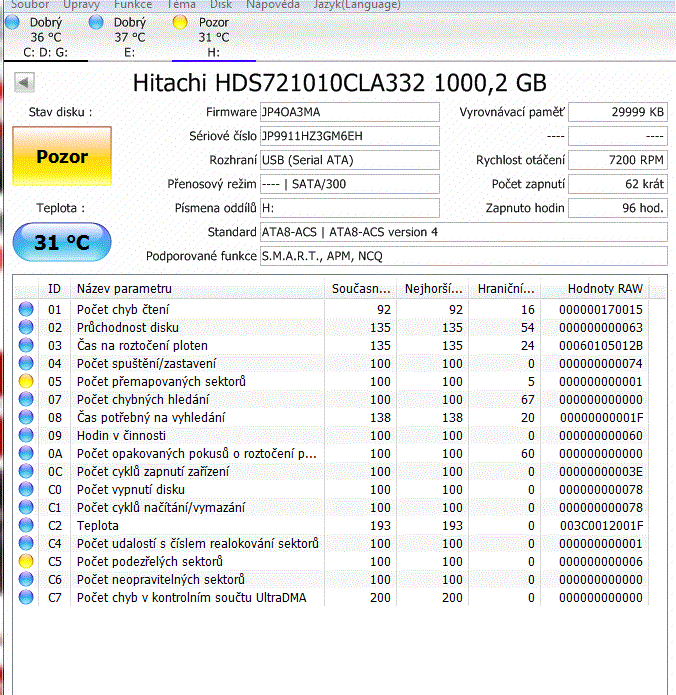
Task: Click the blue icon for row 0A
Action: click(26, 453)
